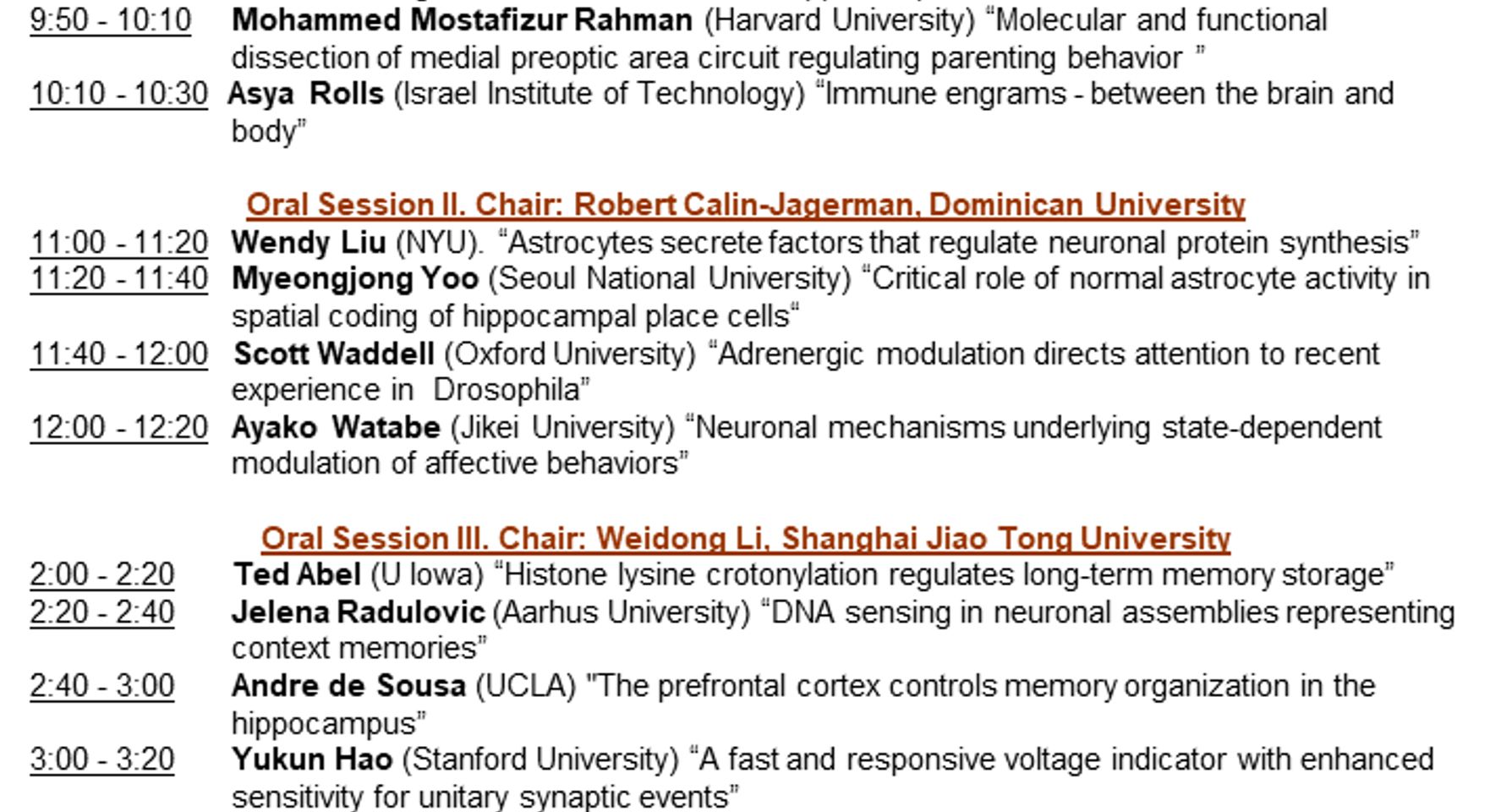The width and height of the screenshot is (1512, 812).
Task: Select the 11:00 - 11:20 time slot
Action: pyautogui.click(x=118, y=243)
